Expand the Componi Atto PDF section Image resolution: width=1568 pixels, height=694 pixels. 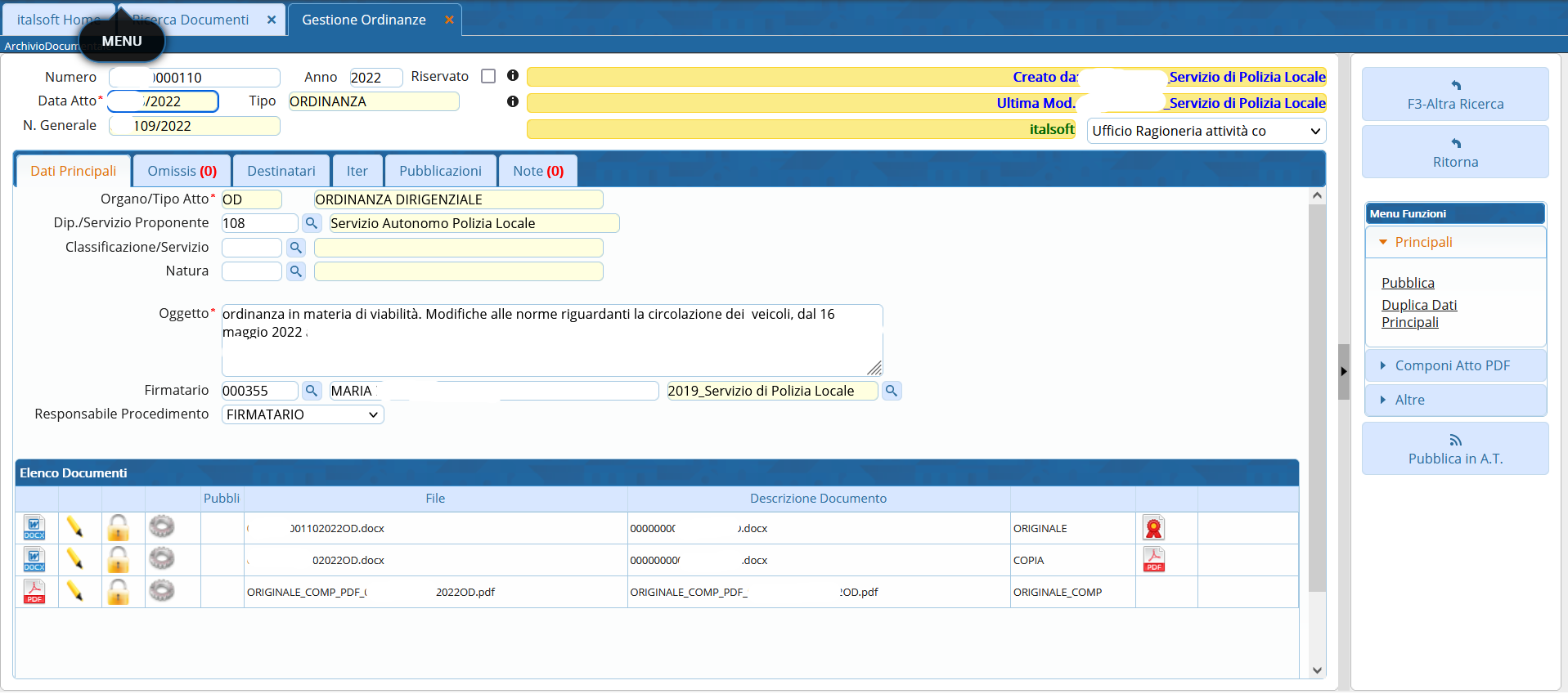(1452, 366)
